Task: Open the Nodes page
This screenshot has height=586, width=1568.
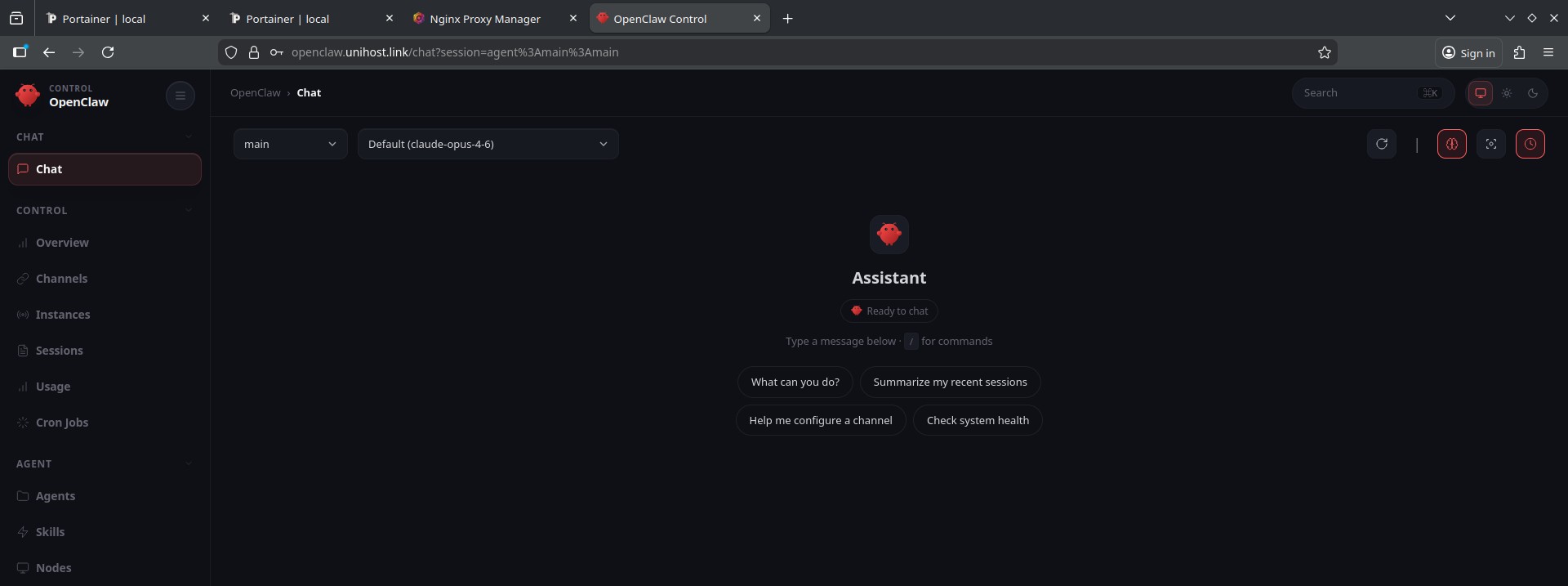Action: (105, 568)
